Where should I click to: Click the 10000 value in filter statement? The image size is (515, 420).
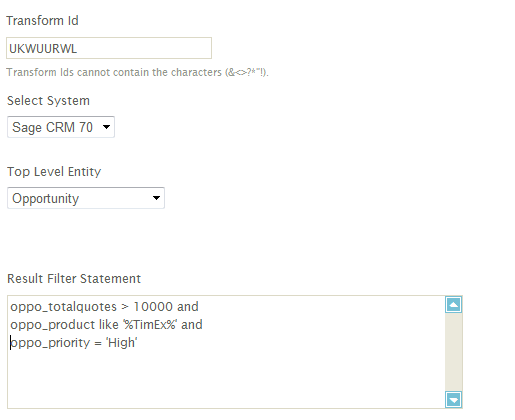pyautogui.click(x=153, y=307)
